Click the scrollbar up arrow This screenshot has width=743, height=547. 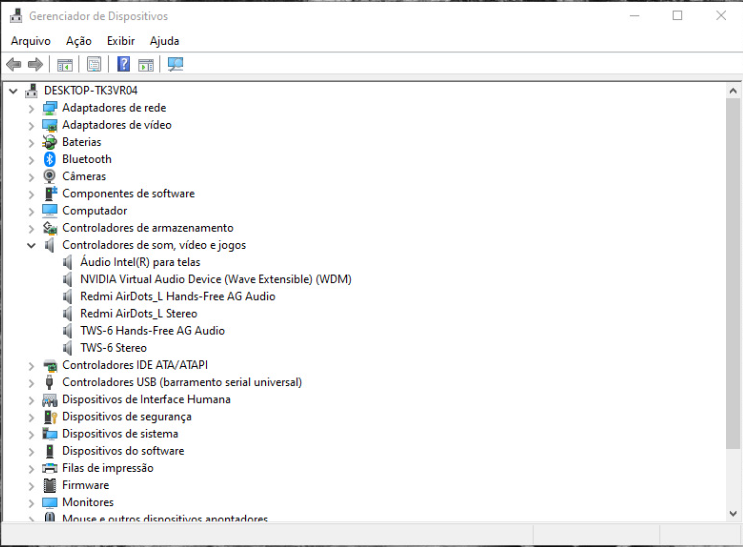733,91
